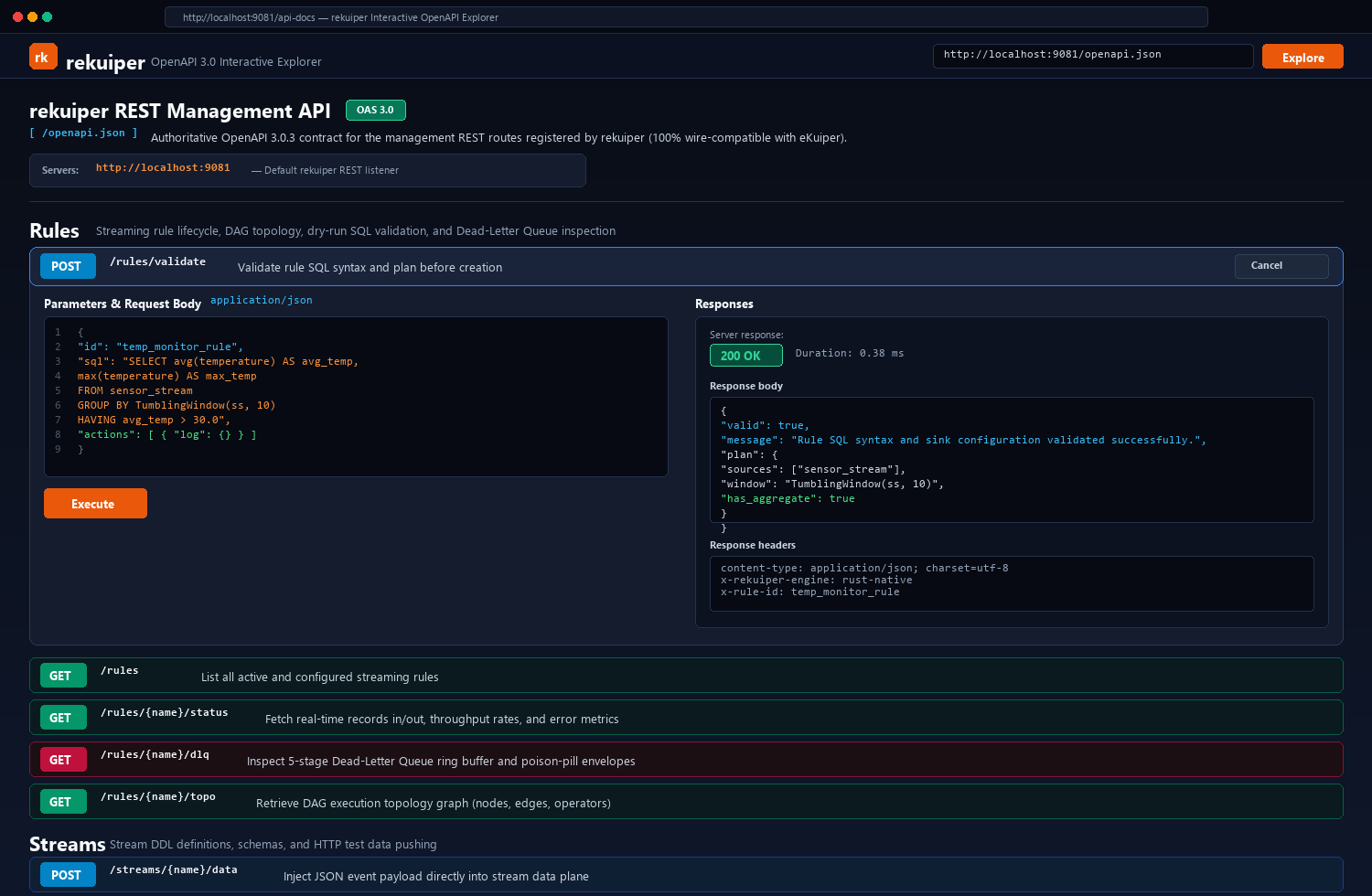Screen dimensions: 1372x896
Task: Click the "sources": ["sensor_stream"] response line
Action: tap(813, 470)
